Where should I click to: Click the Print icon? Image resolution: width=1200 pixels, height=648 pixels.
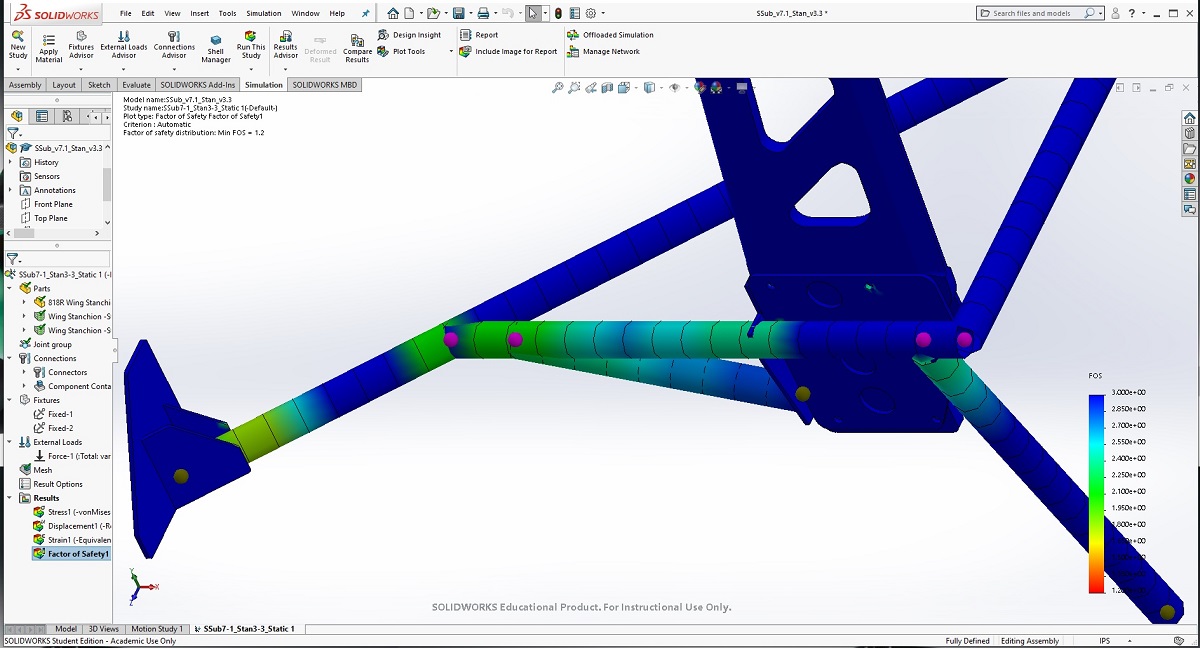tap(483, 13)
